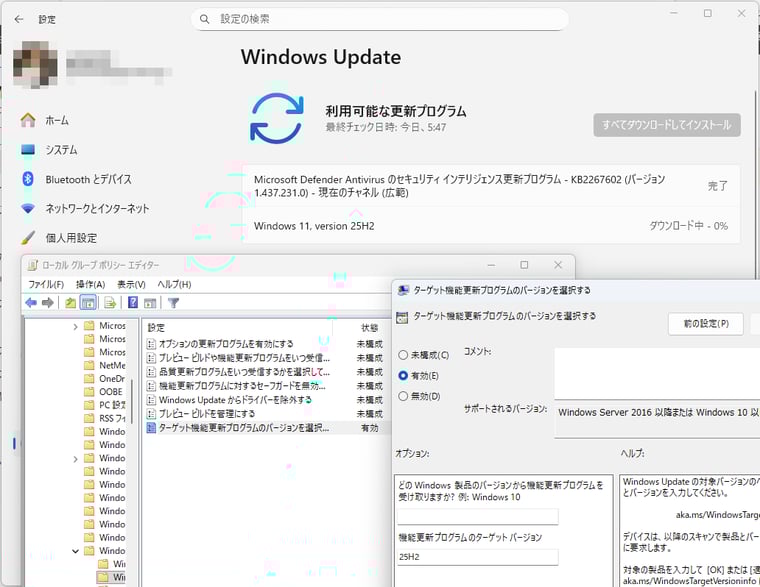Open the 操作(A) menu
The image size is (760, 587).
click(91, 285)
